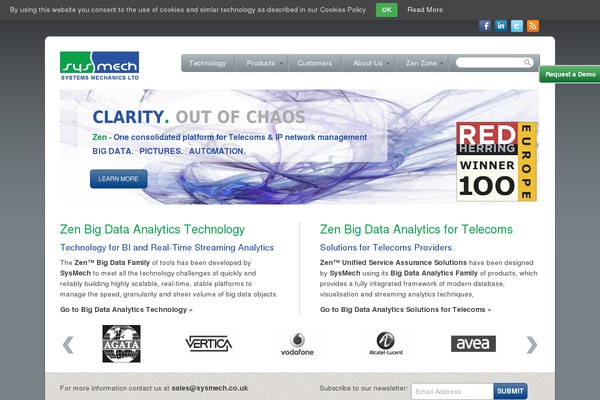600x400 pixels.
Task: Click the Alcatel-Lucent logo
Action: (386, 343)
